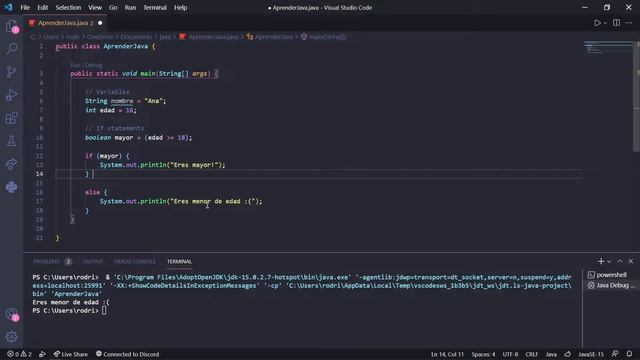Open the Extensions view

[x=11, y=118]
